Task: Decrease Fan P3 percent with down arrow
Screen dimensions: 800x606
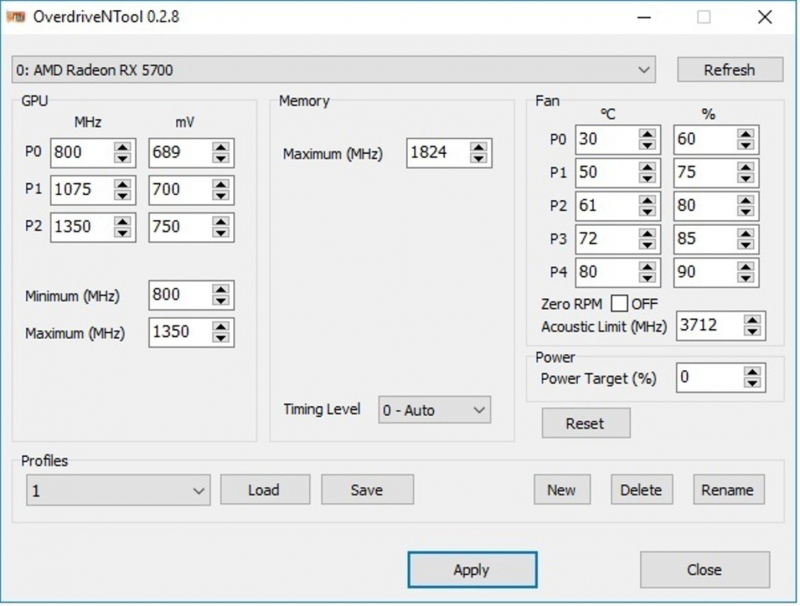Action: pyautogui.click(x=746, y=245)
